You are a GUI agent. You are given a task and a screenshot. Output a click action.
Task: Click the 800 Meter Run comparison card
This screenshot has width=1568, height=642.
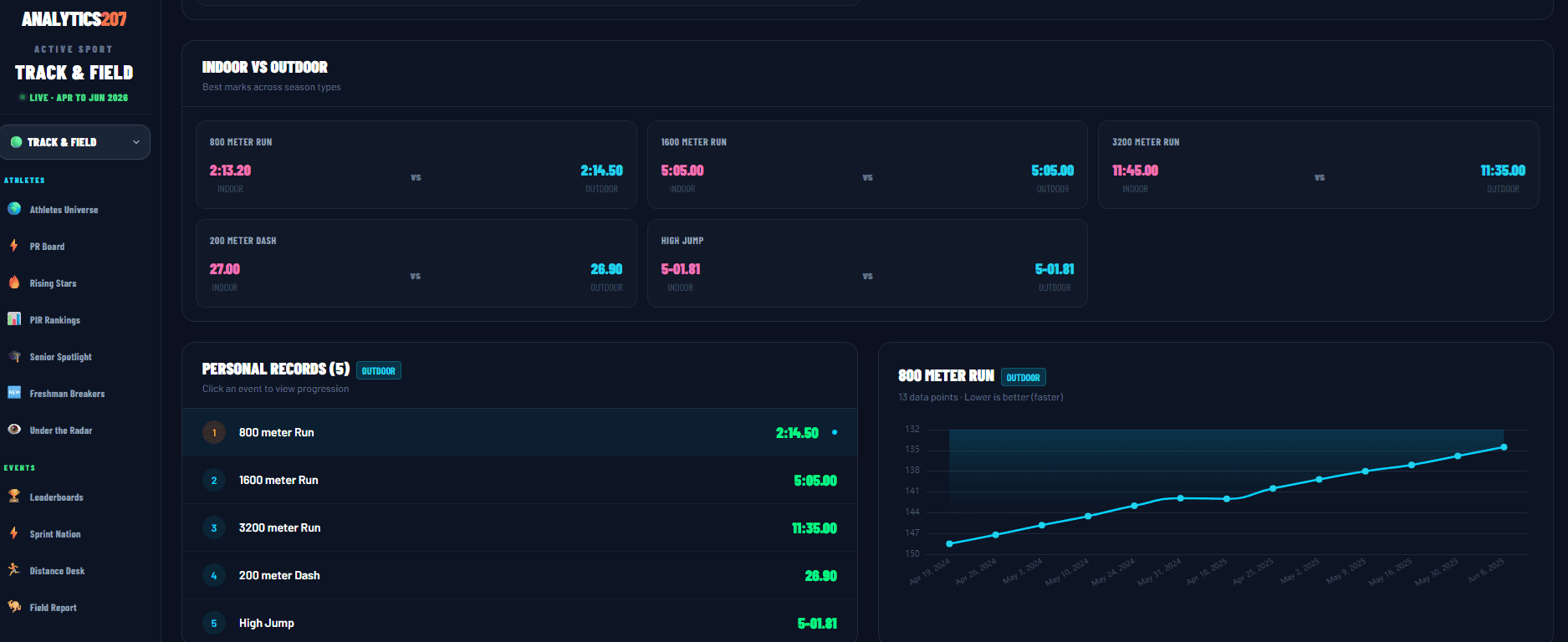pyautogui.click(x=416, y=165)
